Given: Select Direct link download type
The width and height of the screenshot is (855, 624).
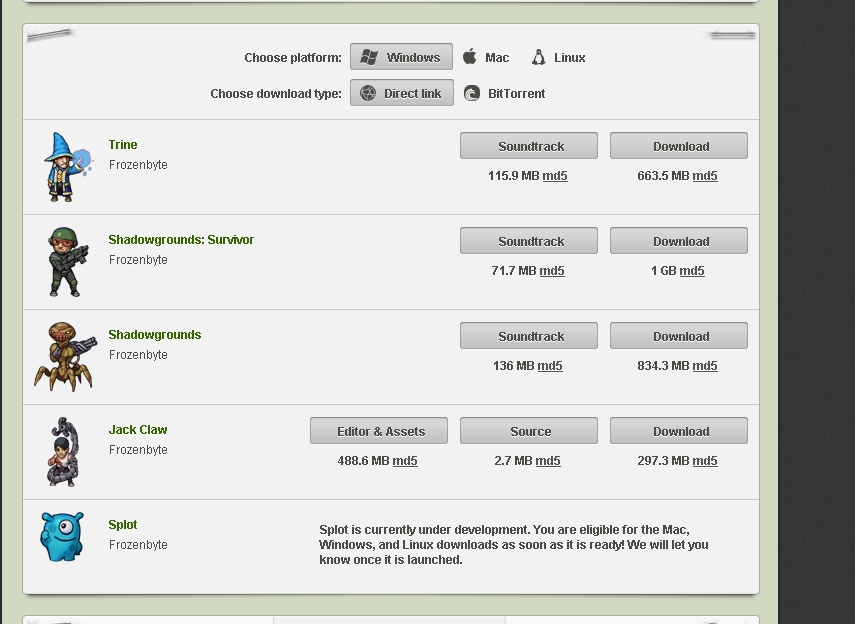Looking at the screenshot, I should click(402, 93).
